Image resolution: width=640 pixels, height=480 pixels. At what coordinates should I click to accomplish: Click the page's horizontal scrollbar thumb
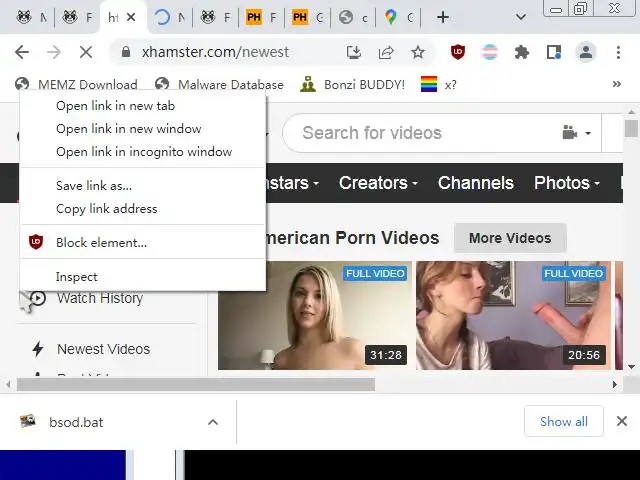click(x=196, y=384)
